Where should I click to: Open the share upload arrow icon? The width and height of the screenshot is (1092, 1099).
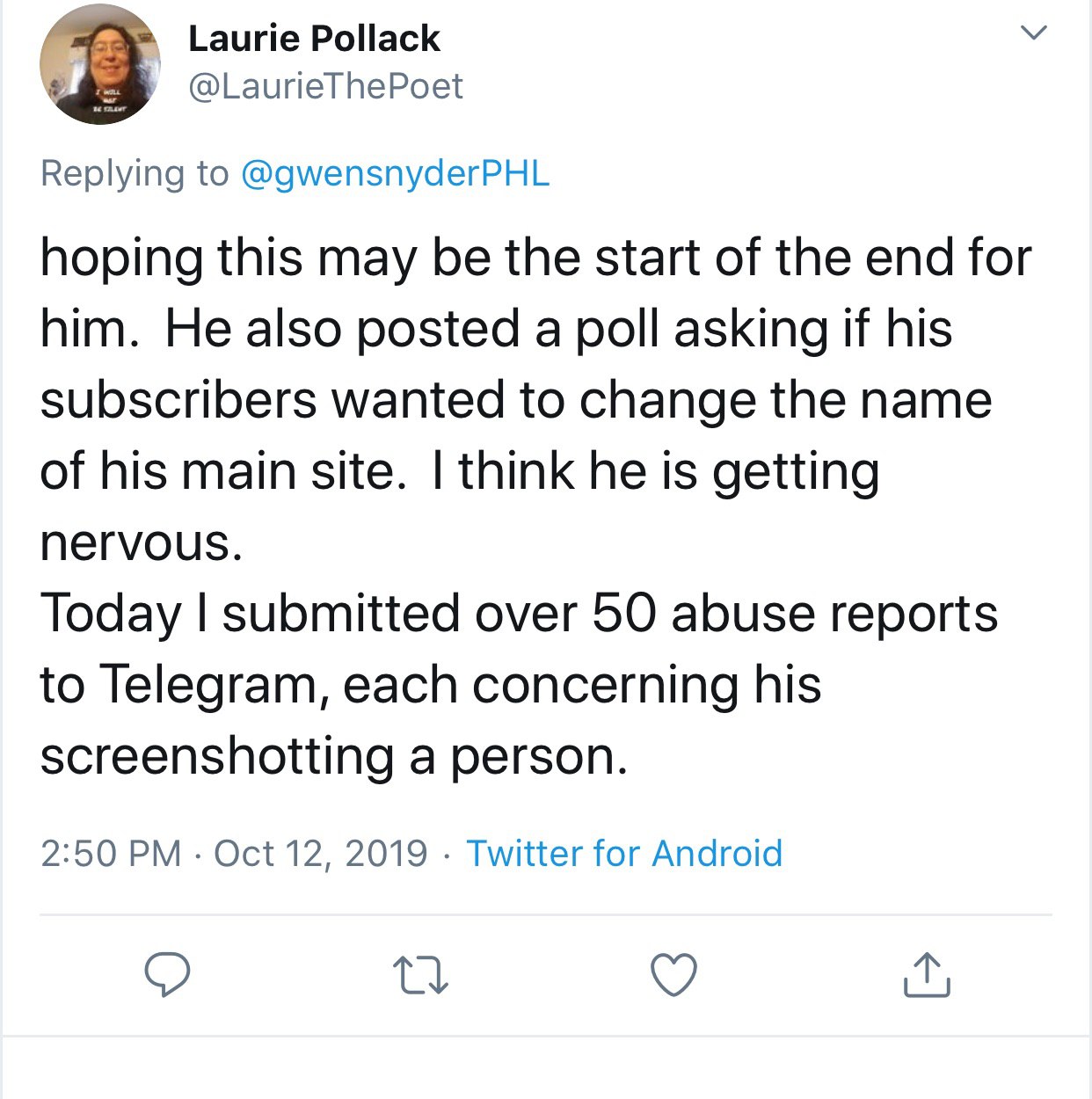pos(927,974)
